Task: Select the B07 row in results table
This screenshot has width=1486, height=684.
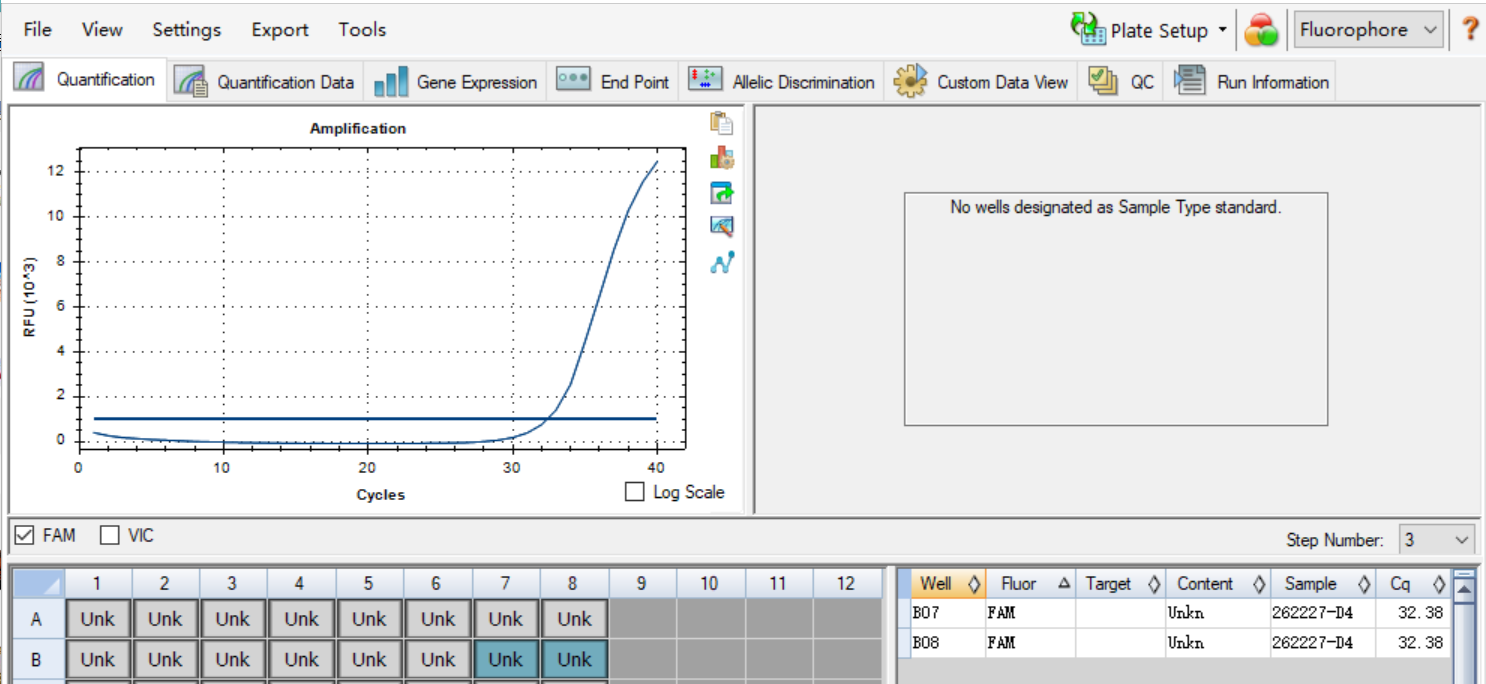Action: 1180,614
